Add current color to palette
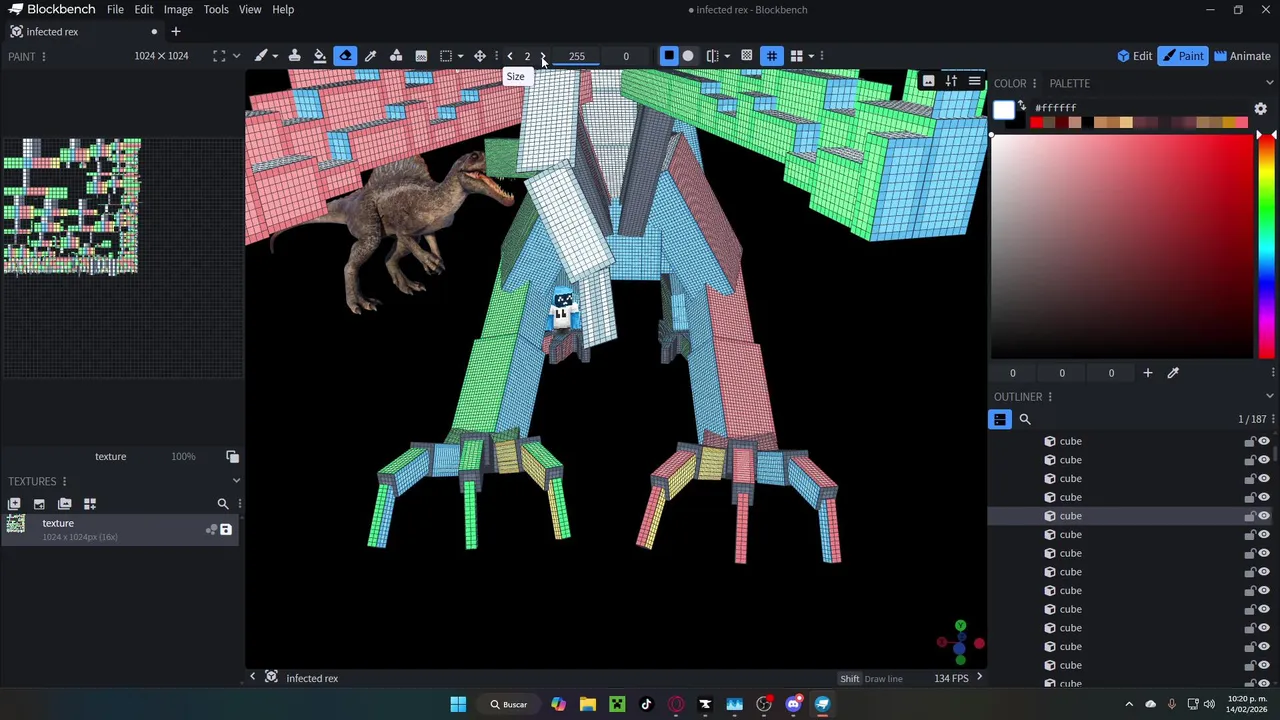Viewport: 1280px width, 720px height. pos(1148,373)
